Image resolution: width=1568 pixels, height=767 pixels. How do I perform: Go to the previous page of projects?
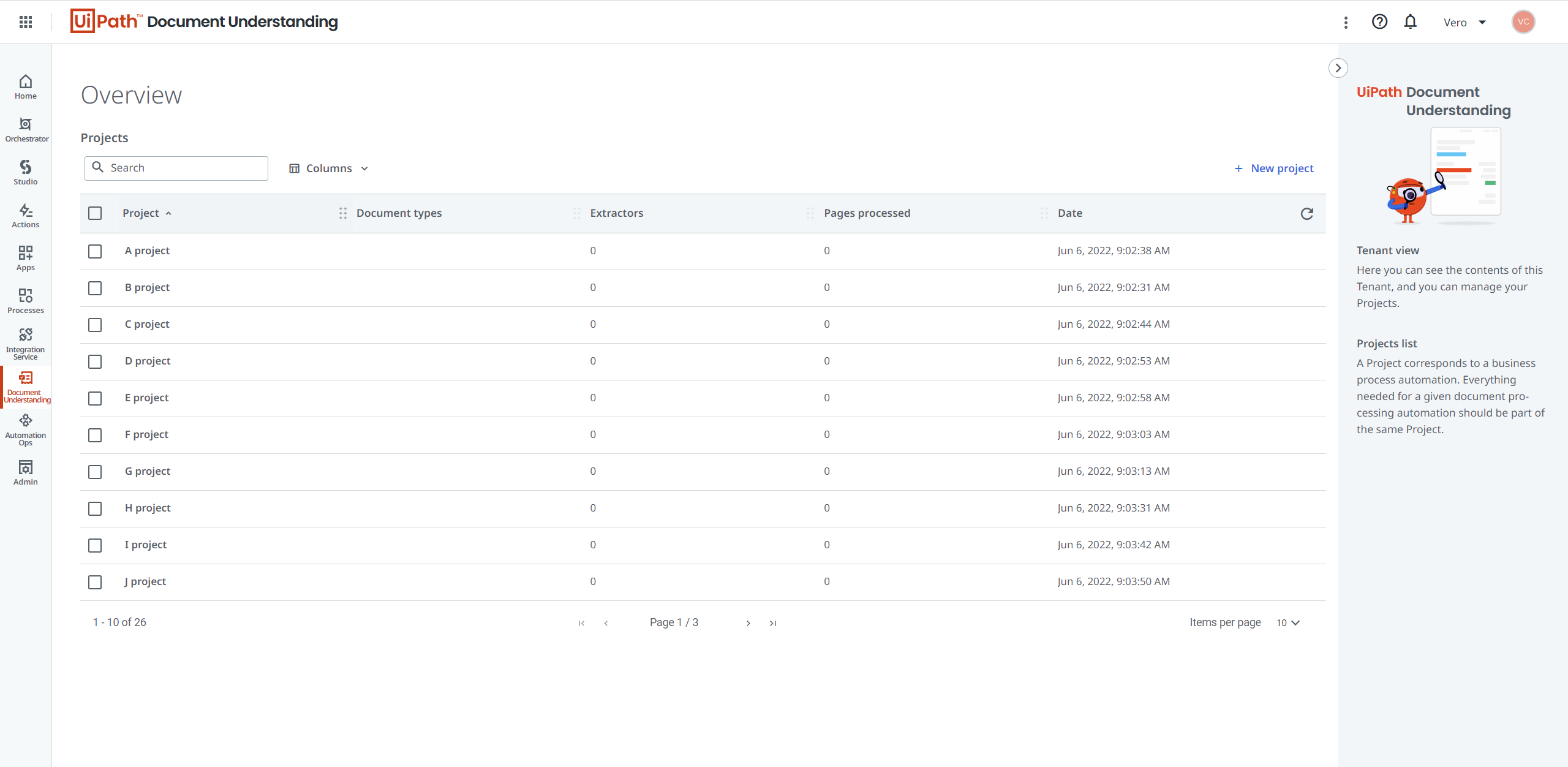[606, 623]
